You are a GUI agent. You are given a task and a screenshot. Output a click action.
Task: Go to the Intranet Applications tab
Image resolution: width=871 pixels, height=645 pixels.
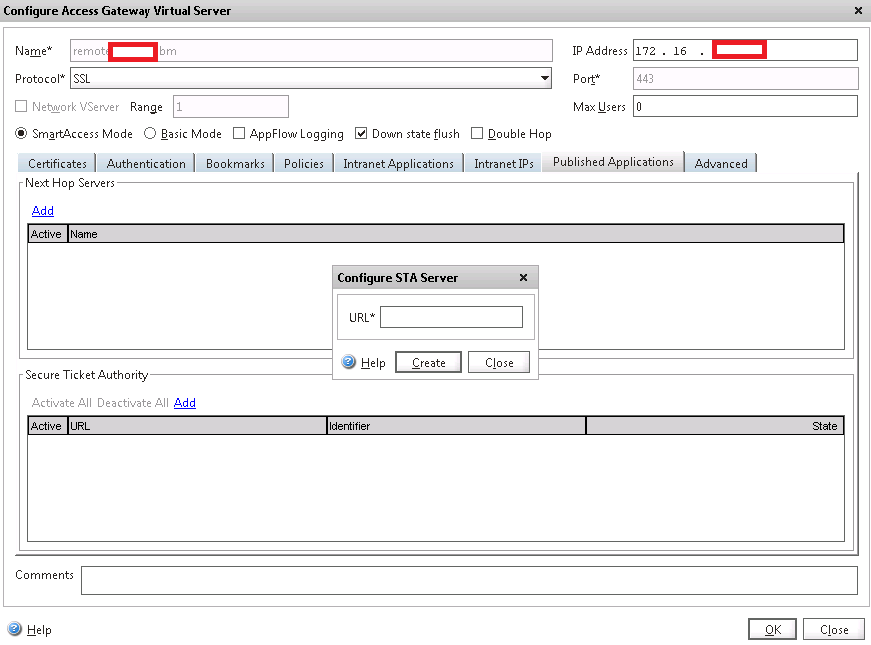click(398, 163)
